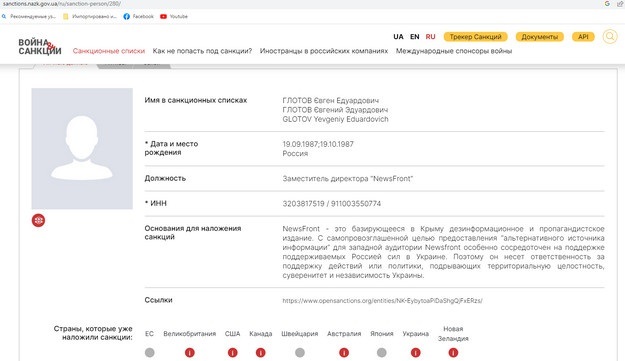Click the grey Швейцария sanction indicator
The image size is (625, 361).
pos(300,353)
